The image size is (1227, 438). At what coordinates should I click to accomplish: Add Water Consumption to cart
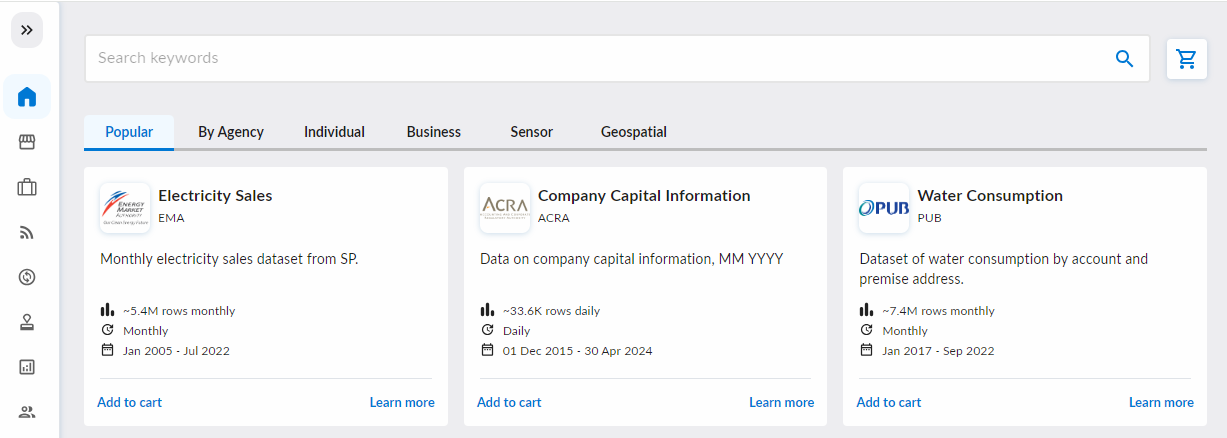(889, 402)
